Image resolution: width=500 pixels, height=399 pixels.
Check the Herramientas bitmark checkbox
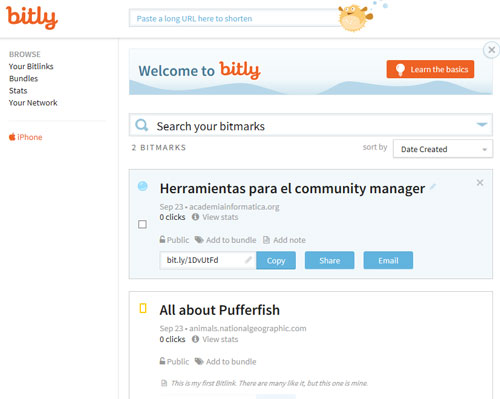pos(142,224)
